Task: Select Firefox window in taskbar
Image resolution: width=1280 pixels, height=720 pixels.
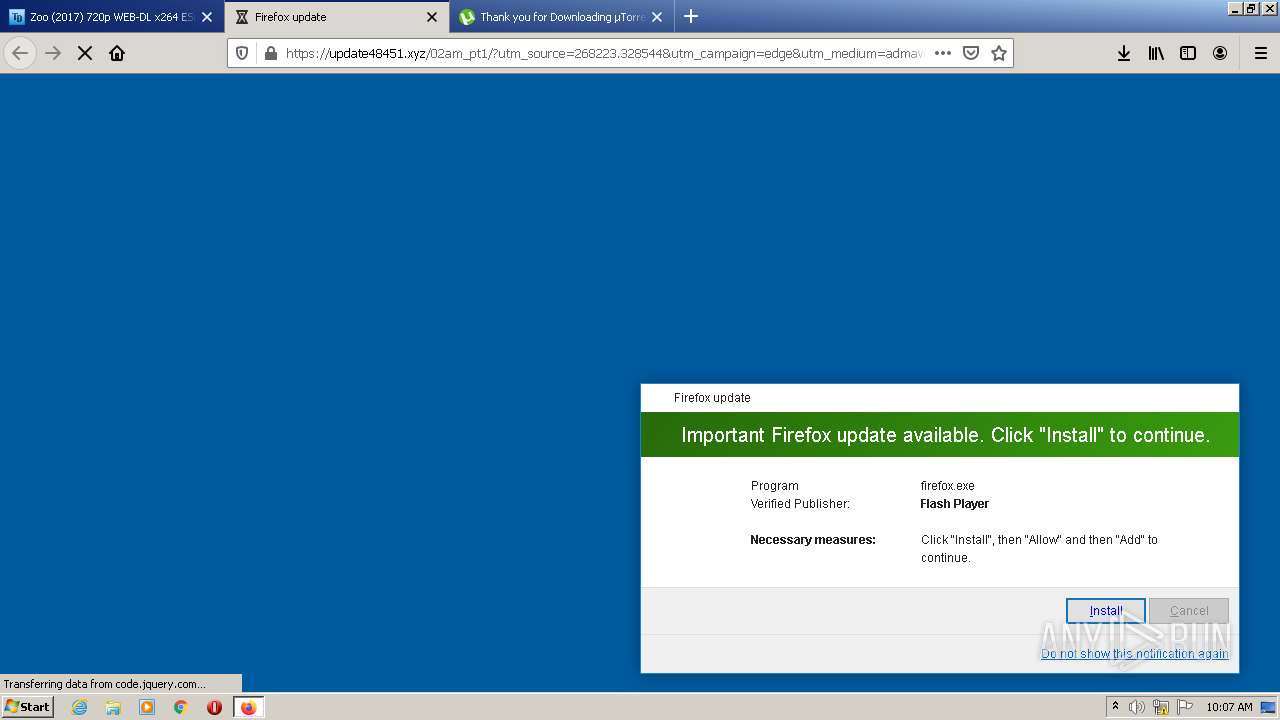Action: 248,707
